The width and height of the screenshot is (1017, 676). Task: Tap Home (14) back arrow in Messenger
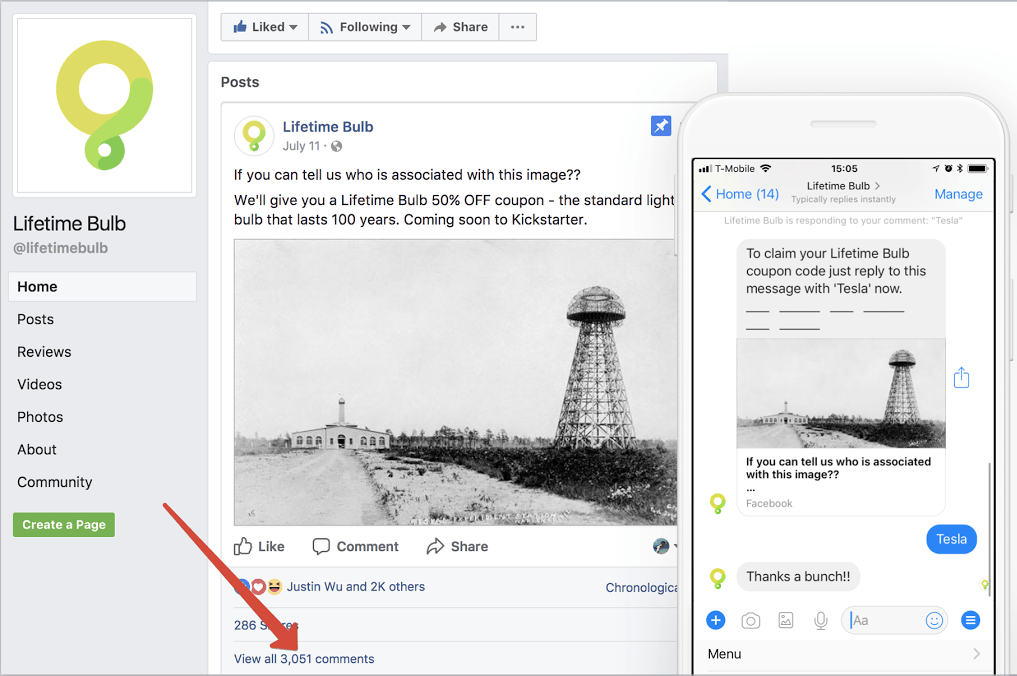(740, 194)
